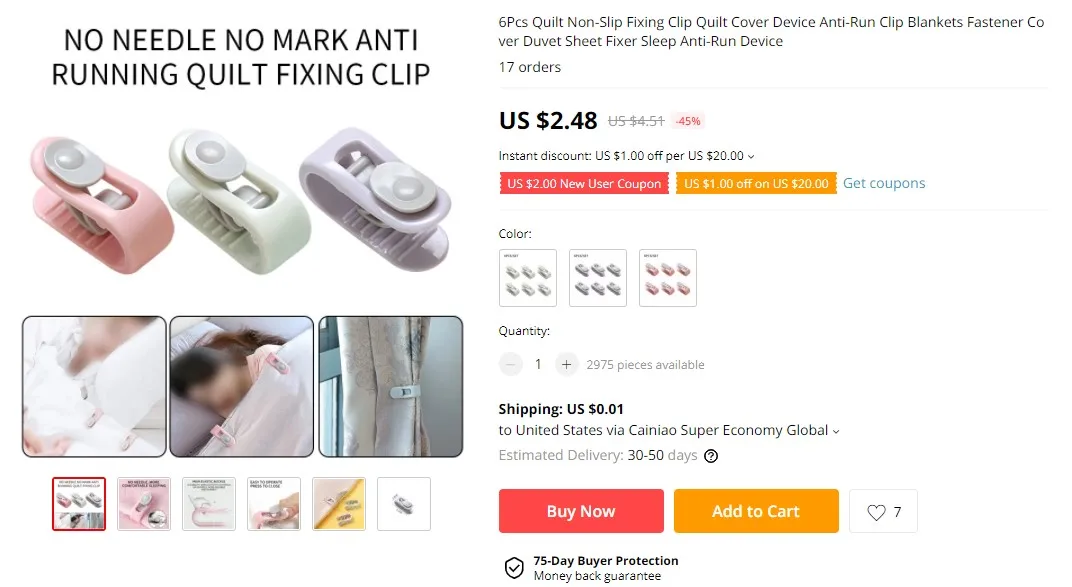
Task: Click the heart wishlist icon
Action: click(x=876, y=512)
